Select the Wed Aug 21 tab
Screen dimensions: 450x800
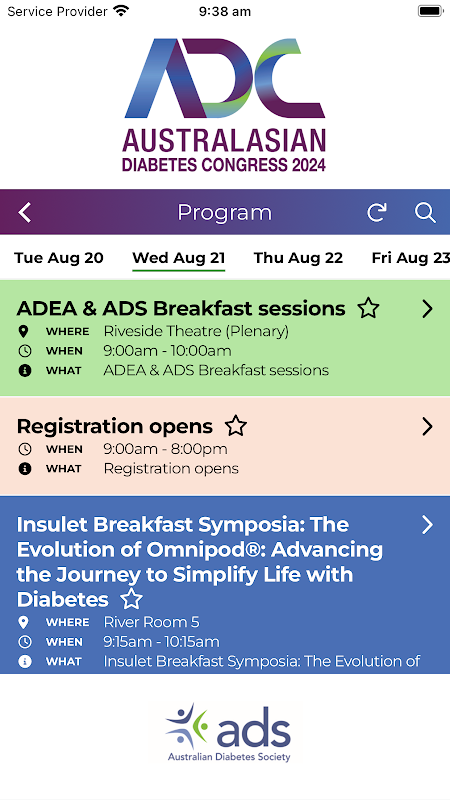click(179, 258)
